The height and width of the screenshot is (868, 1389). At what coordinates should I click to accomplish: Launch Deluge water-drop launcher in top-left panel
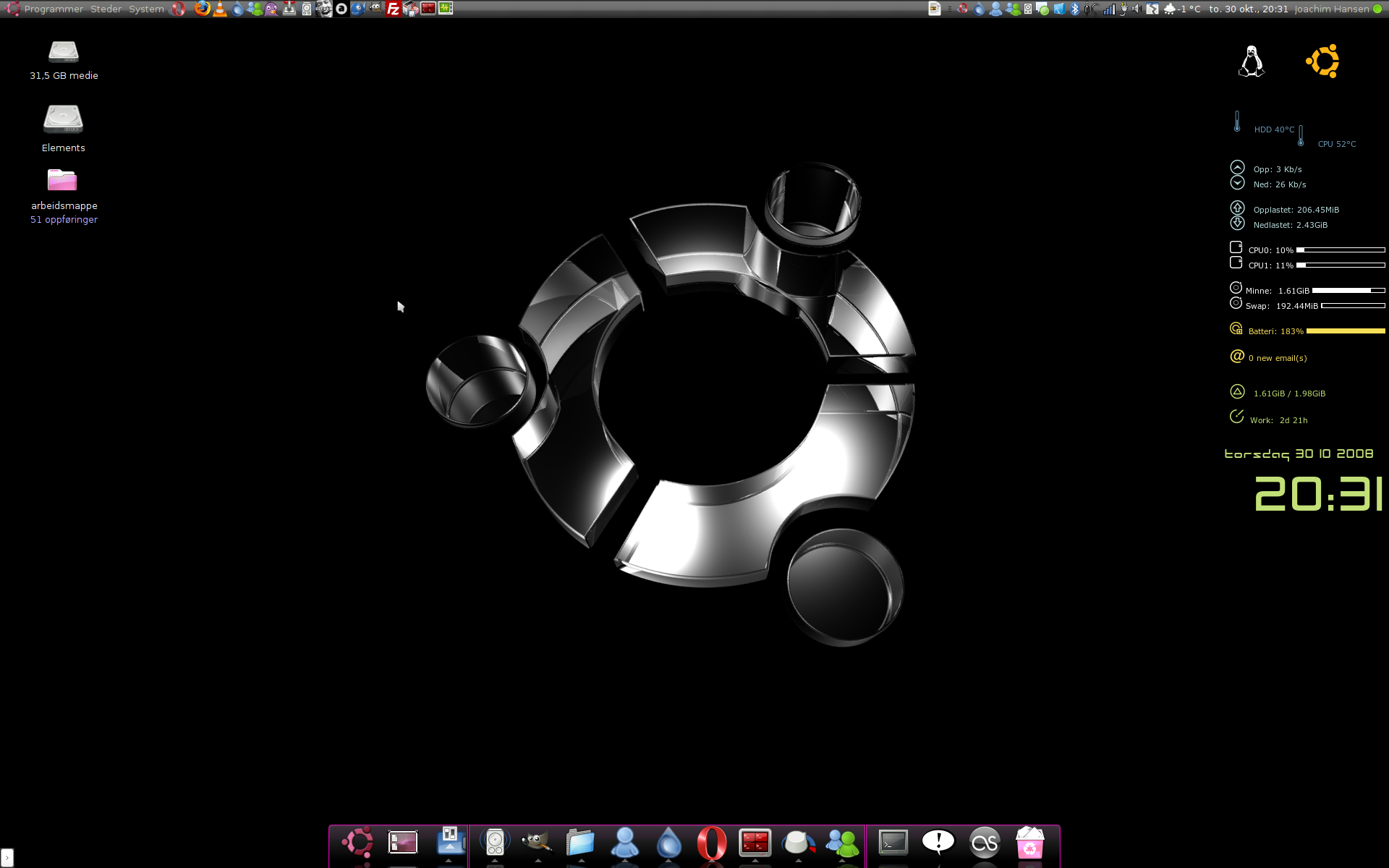(x=237, y=9)
